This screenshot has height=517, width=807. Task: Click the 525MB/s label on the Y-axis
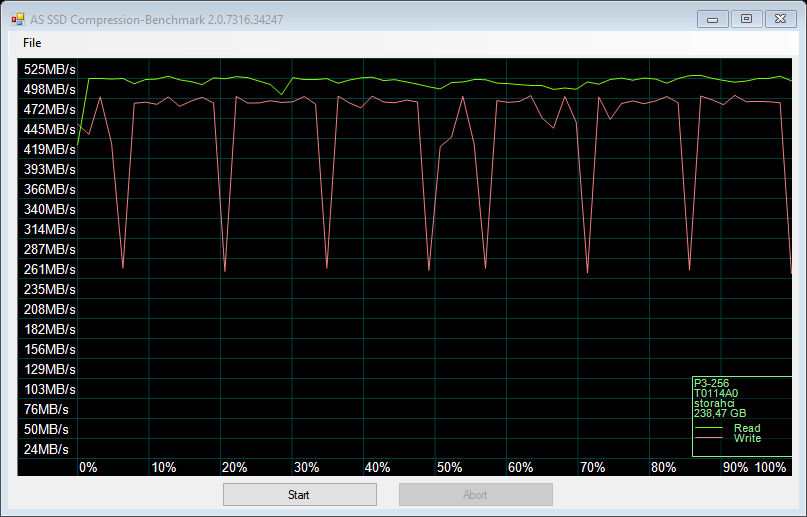point(50,69)
